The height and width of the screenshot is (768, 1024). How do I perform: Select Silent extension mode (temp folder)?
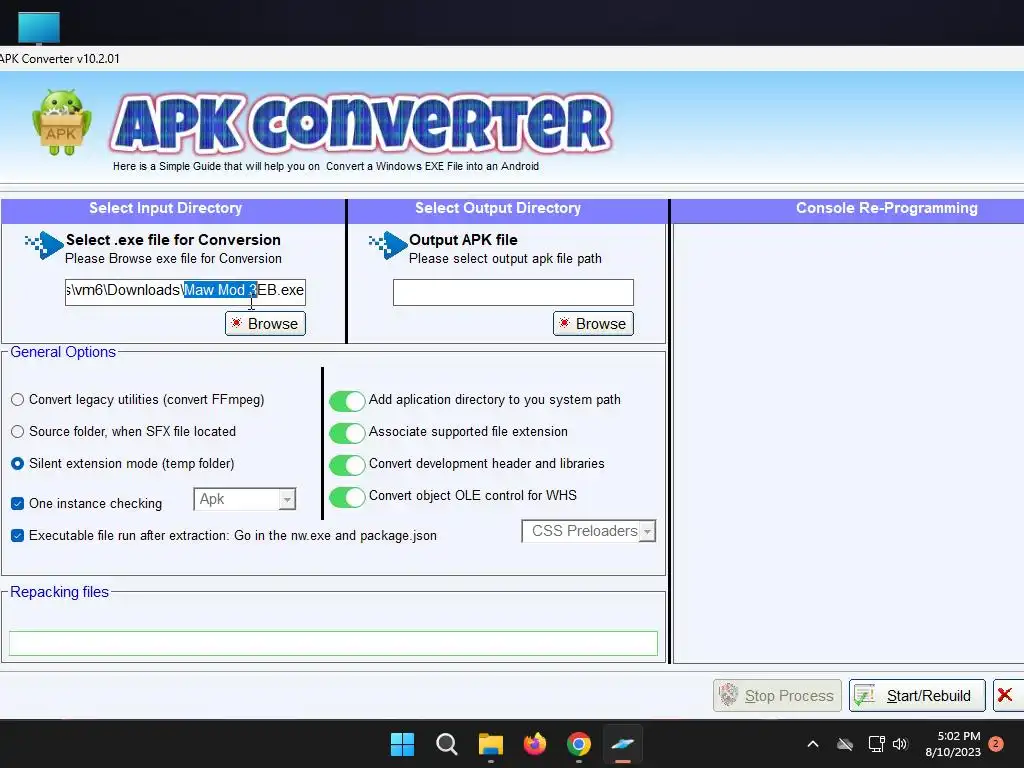pos(18,464)
